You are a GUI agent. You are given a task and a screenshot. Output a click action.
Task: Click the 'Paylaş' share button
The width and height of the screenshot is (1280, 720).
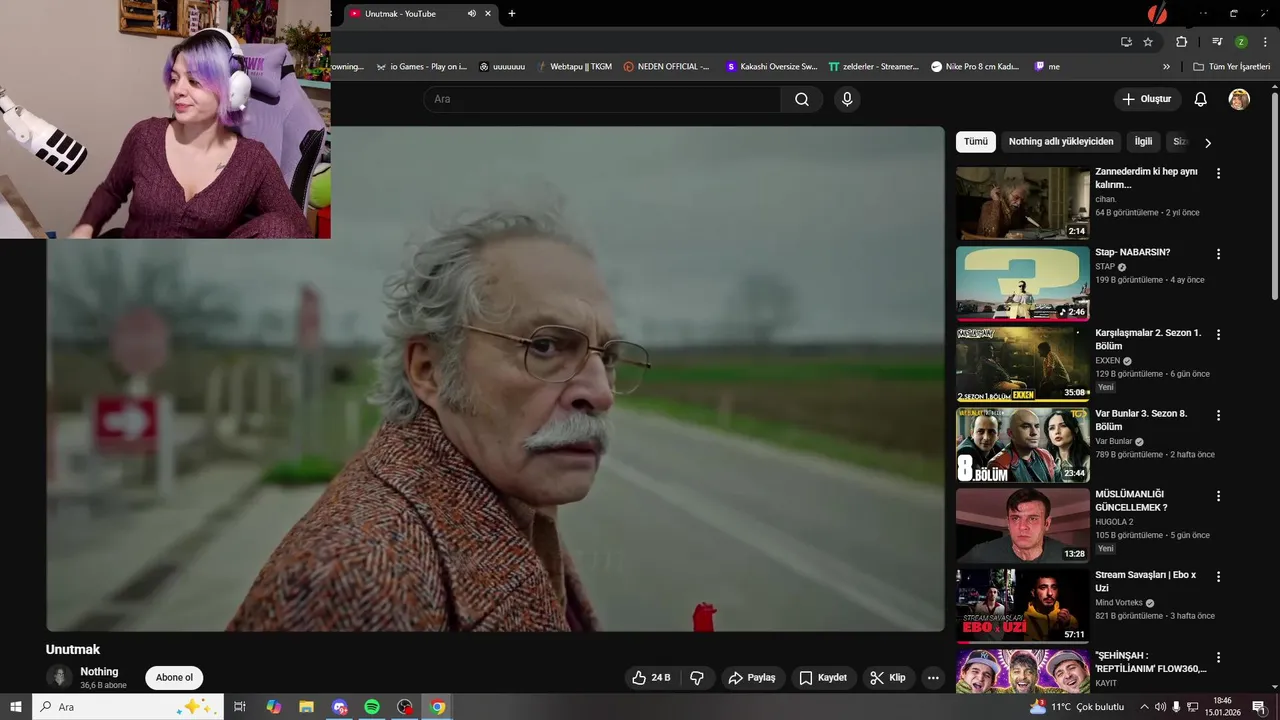click(752, 677)
